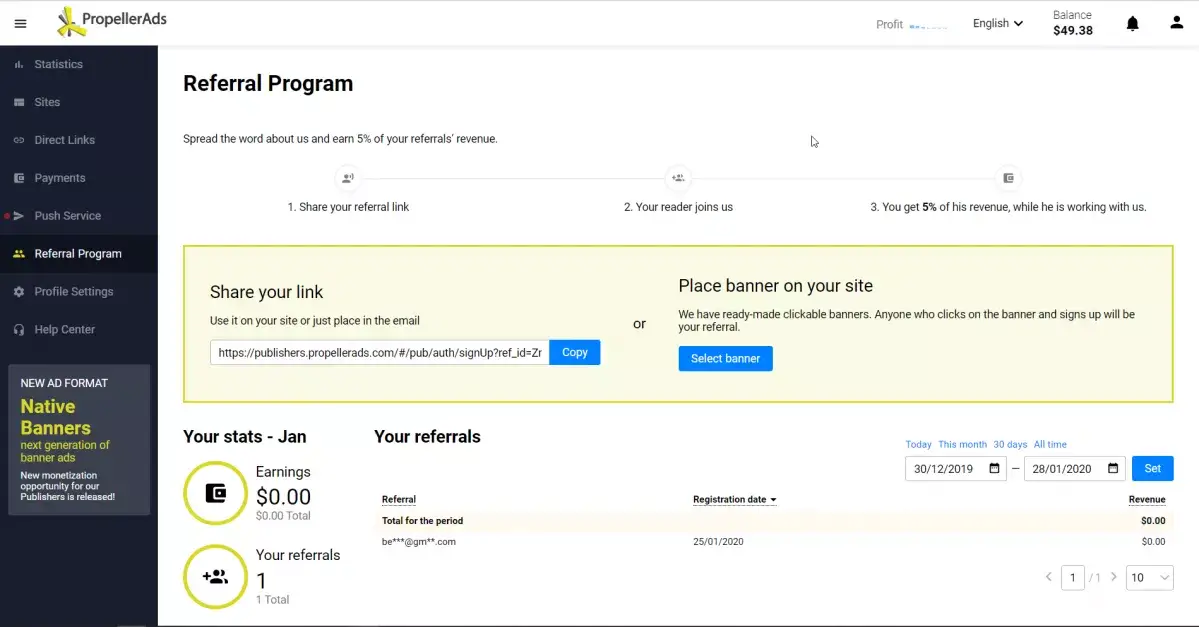
Task: Filter referrals by 30 days
Action: [1010, 444]
